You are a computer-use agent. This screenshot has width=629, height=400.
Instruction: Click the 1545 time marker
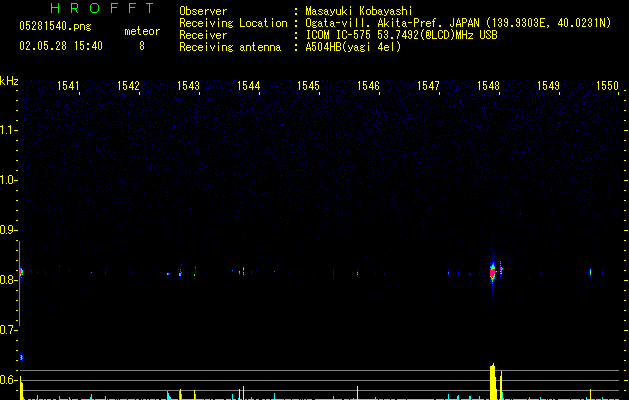click(x=308, y=86)
